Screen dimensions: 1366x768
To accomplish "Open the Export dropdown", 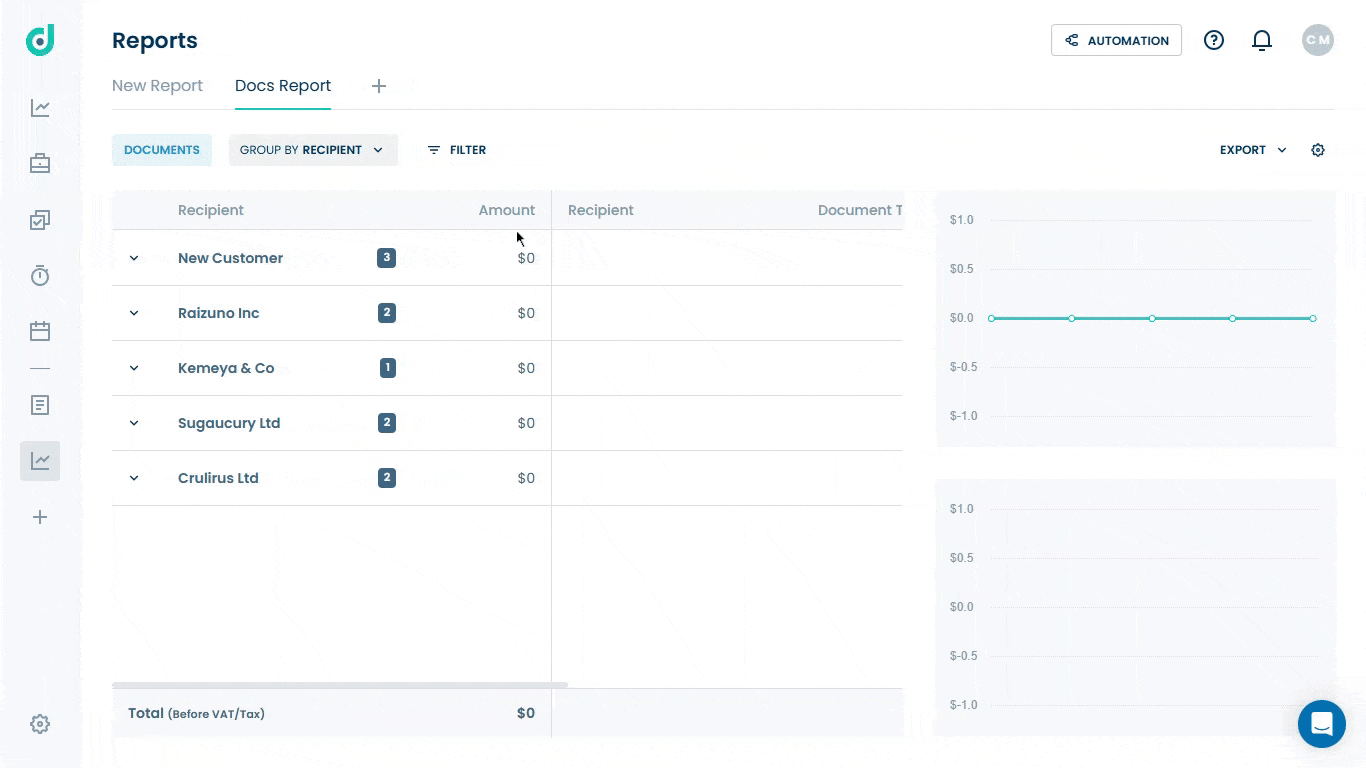I will (x=1253, y=150).
